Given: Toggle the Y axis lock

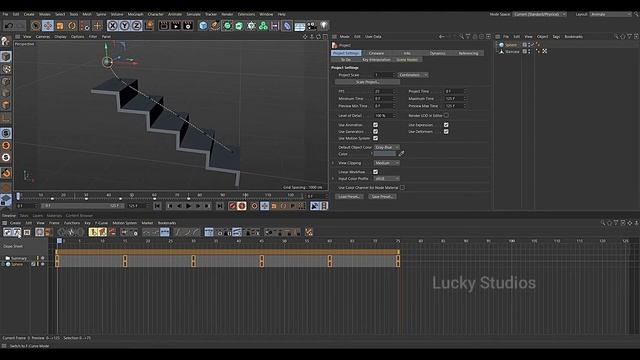Looking at the screenshot, I should (x=125, y=26).
